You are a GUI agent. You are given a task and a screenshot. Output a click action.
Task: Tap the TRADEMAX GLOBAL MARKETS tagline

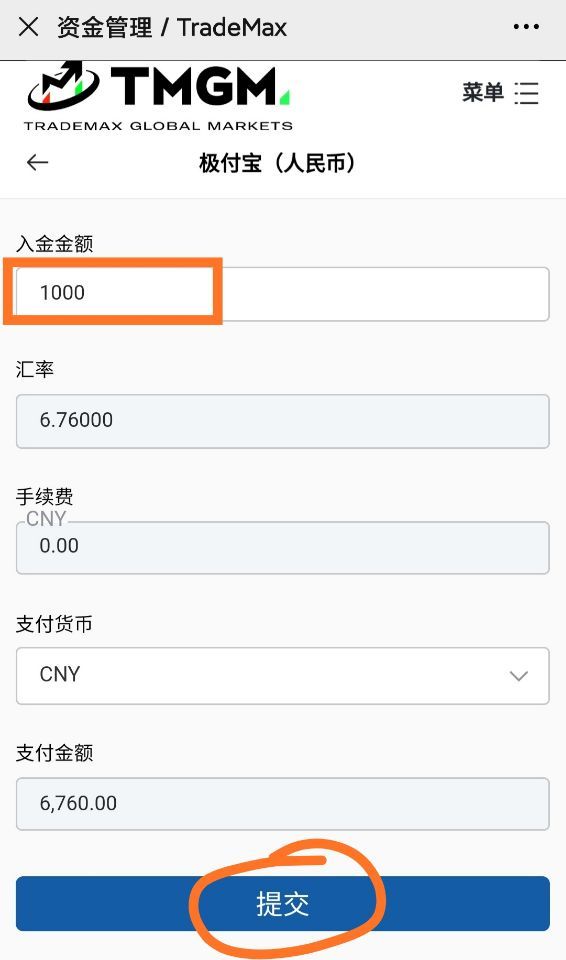158,126
